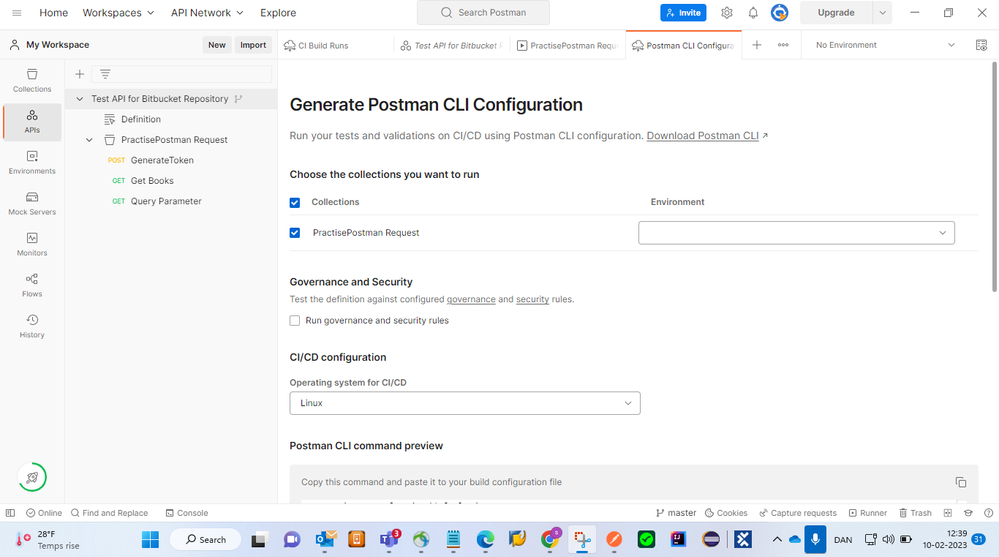This screenshot has width=999, height=557.
Task: Click the page vertical scrollbar
Action: coord(995,177)
